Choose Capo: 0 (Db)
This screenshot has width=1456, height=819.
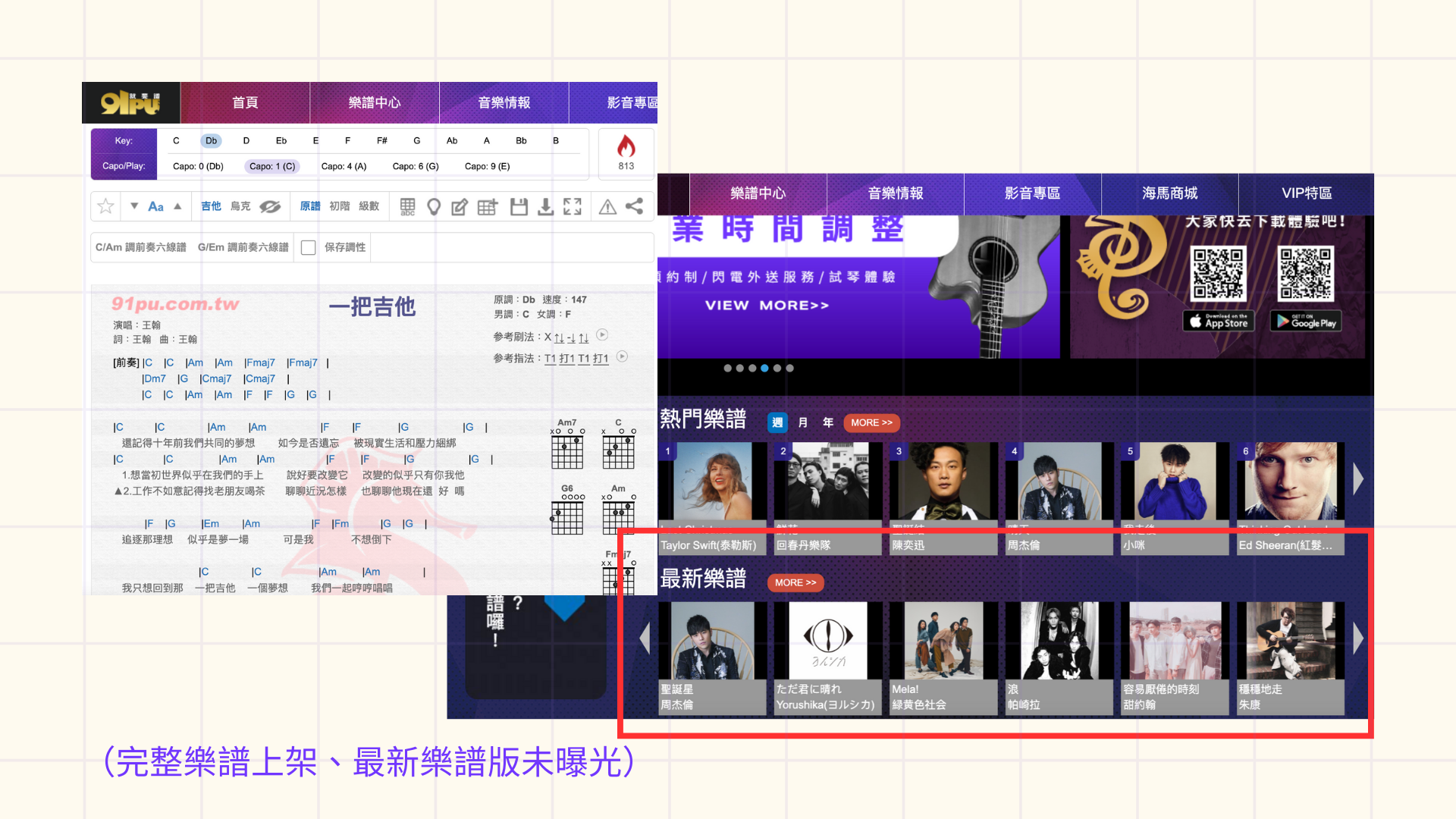[198, 166]
